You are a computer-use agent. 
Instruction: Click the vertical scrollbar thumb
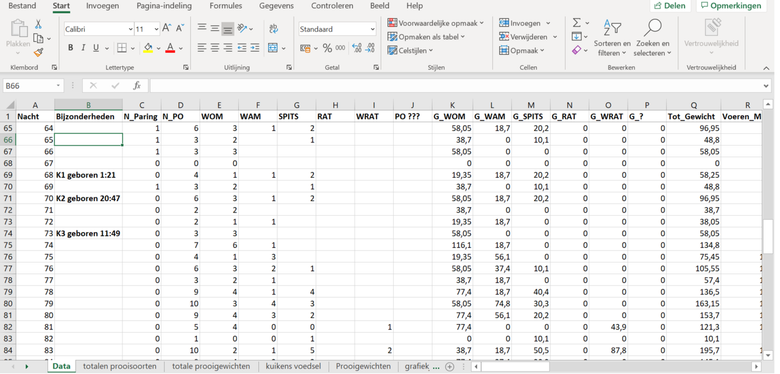point(769,236)
